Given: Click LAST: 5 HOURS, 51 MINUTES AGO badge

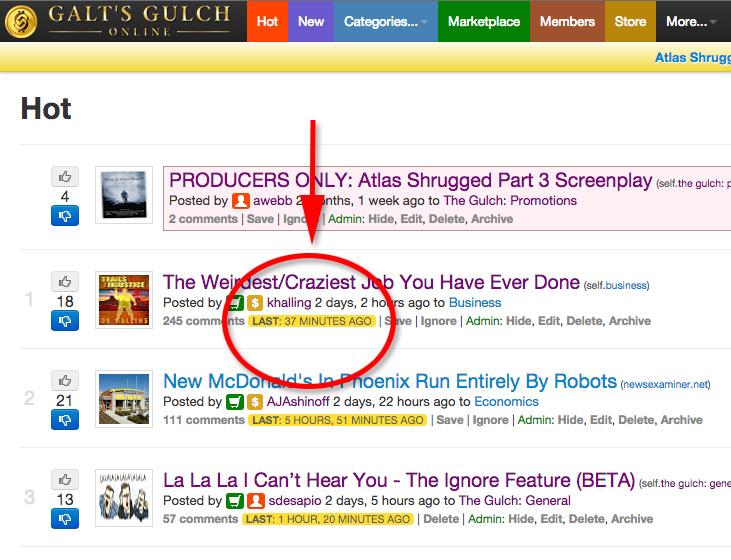Looking at the screenshot, I should [x=338, y=420].
